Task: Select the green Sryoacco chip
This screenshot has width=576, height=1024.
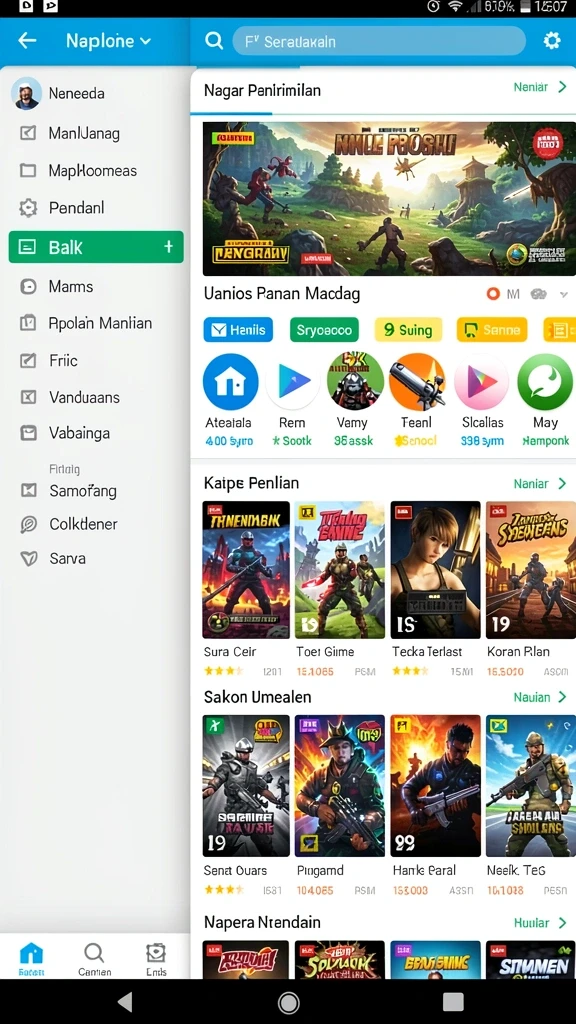Action: (325, 330)
